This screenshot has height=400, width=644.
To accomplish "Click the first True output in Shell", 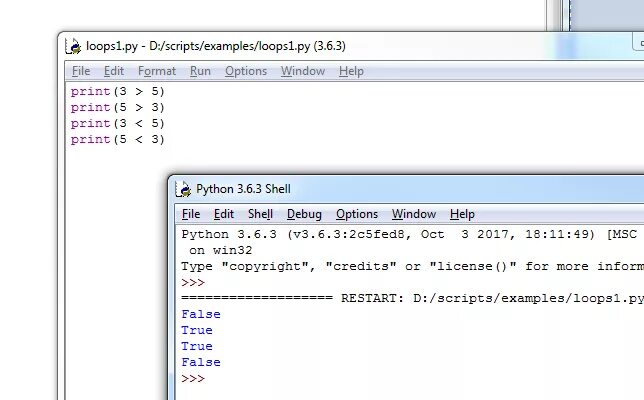I will coord(197,330).
